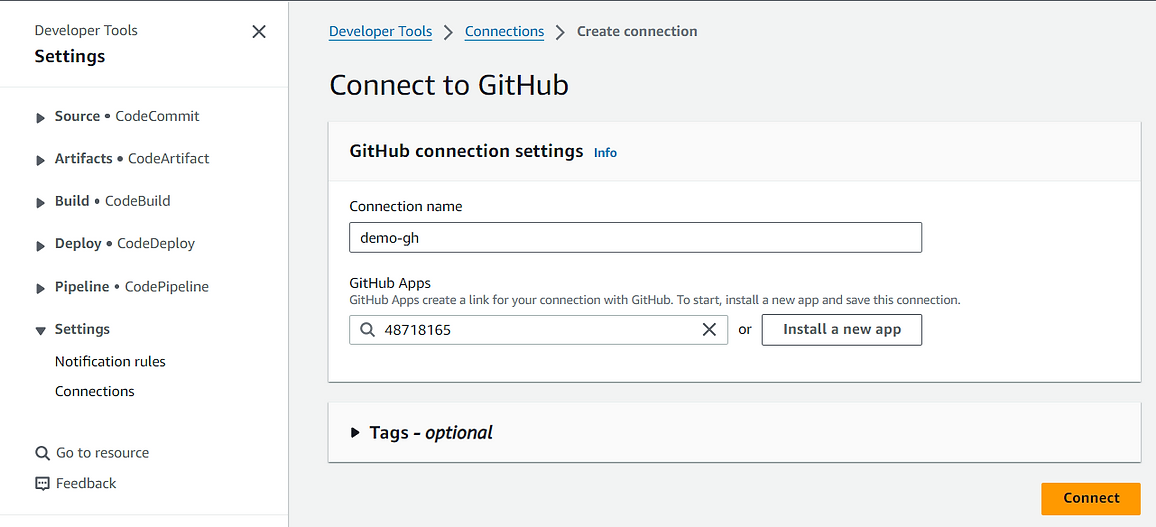Go to Connections breadcrumb link
Image resolution: width=1156 pixels, height=527 pixels.
point(504,32)
